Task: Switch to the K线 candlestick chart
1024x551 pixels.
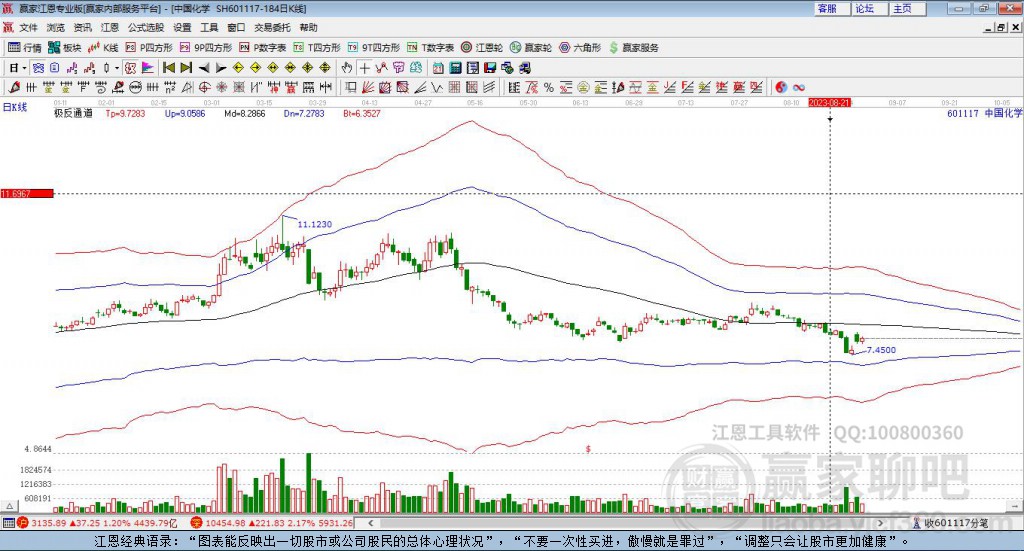Action: click(x=104, y=47)
